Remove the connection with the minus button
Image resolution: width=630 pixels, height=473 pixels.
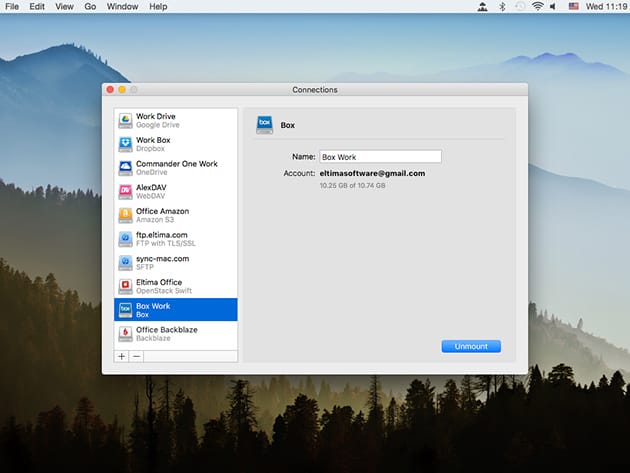137,356
